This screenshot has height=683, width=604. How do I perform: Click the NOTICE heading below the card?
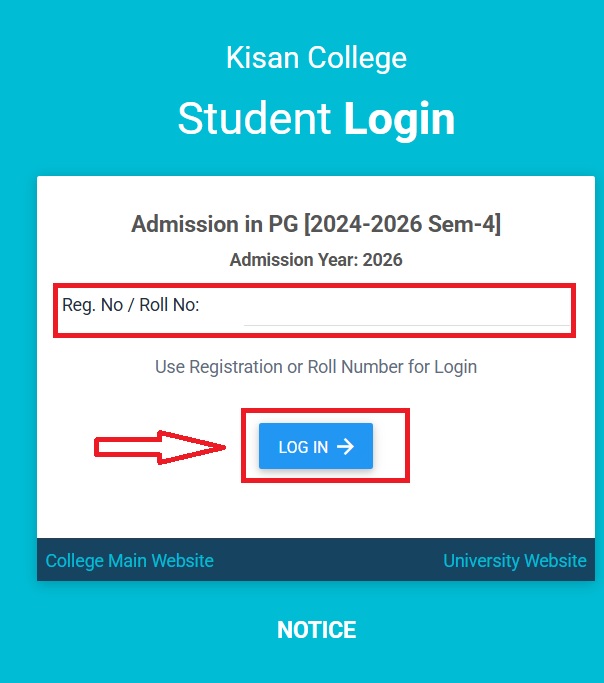(x=316, y=630)
